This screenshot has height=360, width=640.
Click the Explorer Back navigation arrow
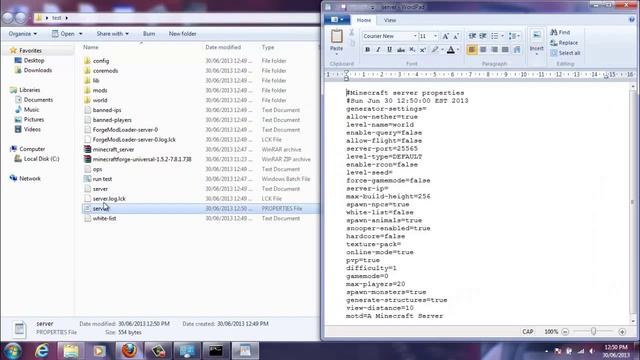tap(8, 18)
